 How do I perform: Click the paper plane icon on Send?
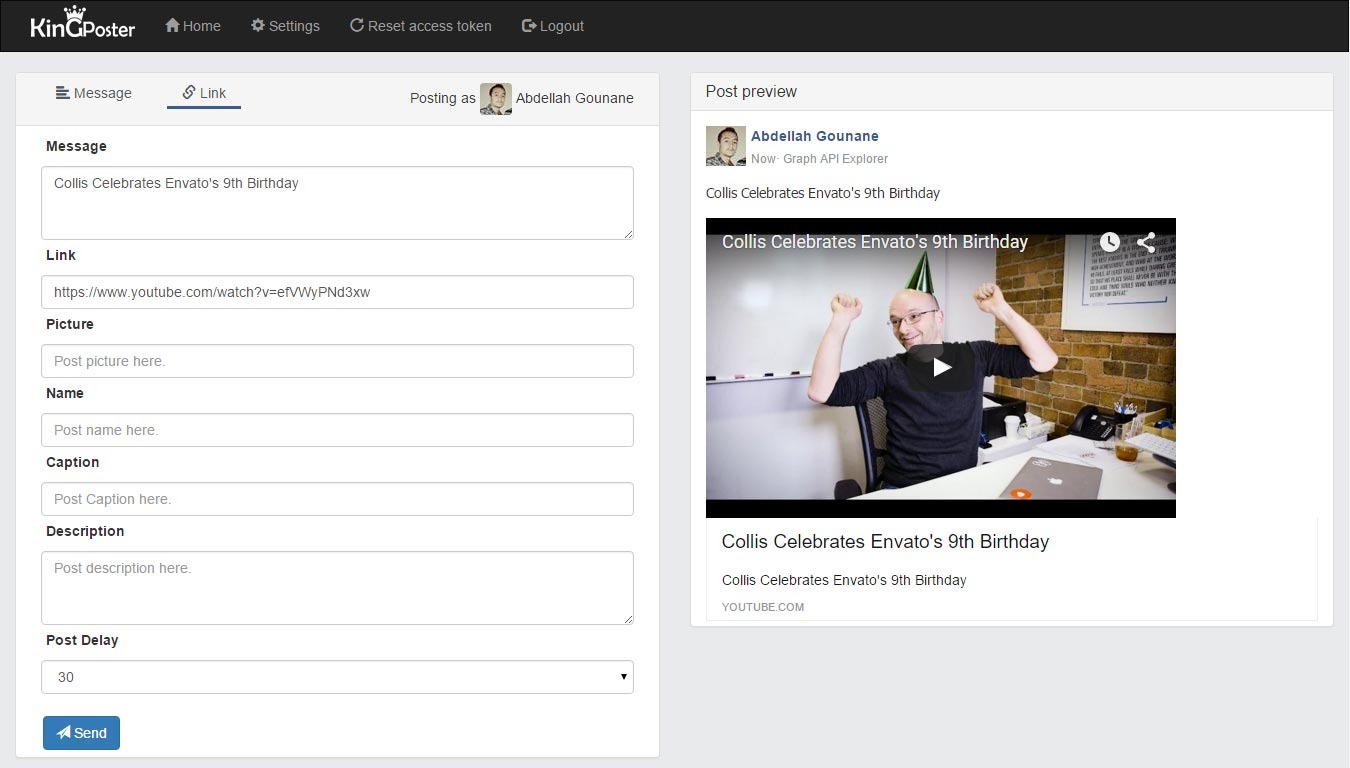[64, 733]
